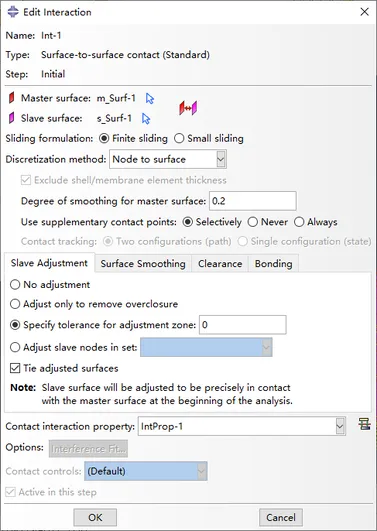Click the m_Surf-1 master surface name
The height and width of the screenshot is (531, 377).
coord(116,98)
